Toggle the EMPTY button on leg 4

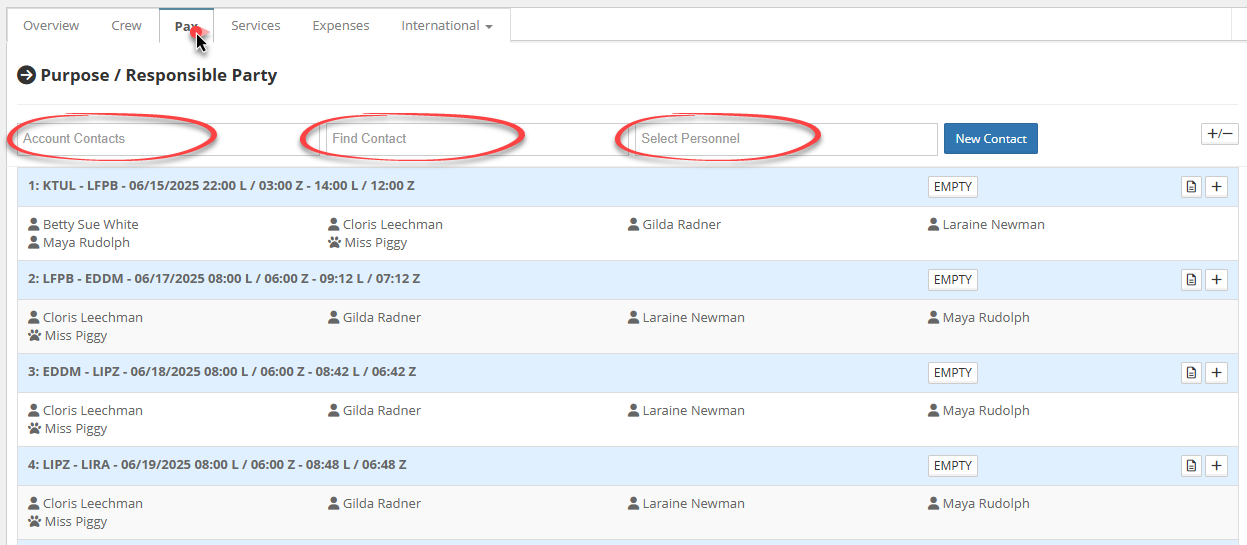952,466
